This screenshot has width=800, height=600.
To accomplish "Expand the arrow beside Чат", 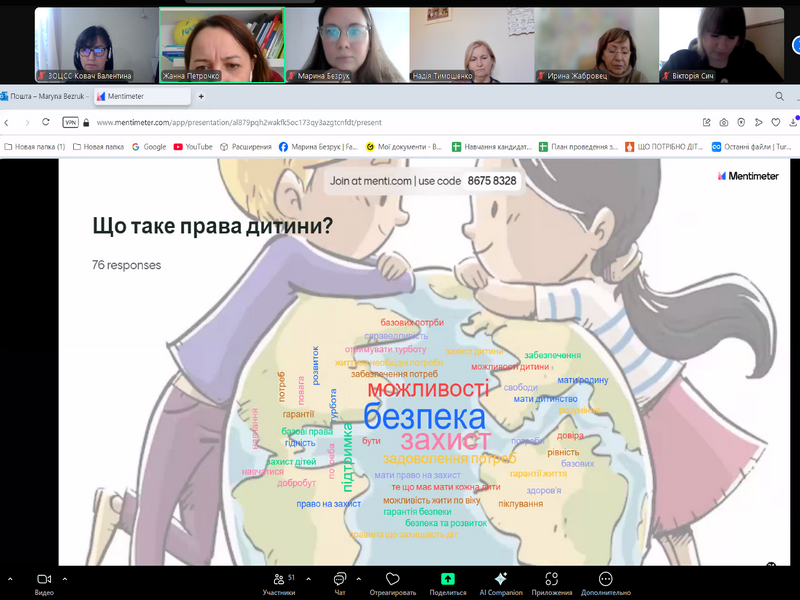I will point(358,579).
